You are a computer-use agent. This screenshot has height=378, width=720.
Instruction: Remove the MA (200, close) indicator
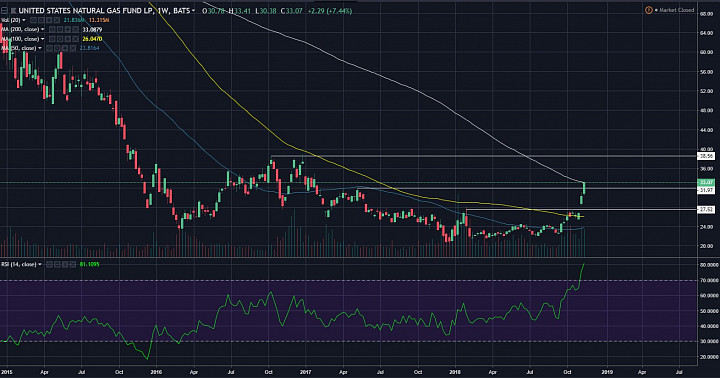pyautogui.click(x=76, y=29)
